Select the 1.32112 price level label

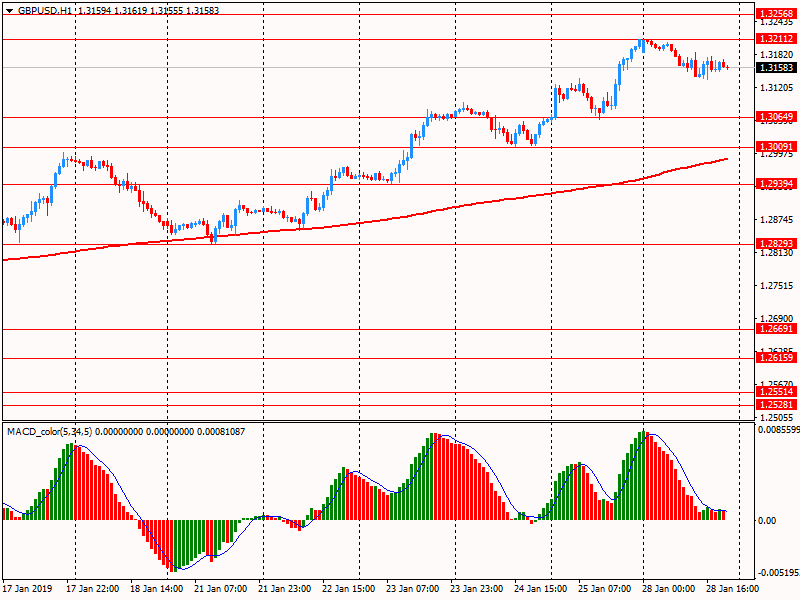point(776,38)
